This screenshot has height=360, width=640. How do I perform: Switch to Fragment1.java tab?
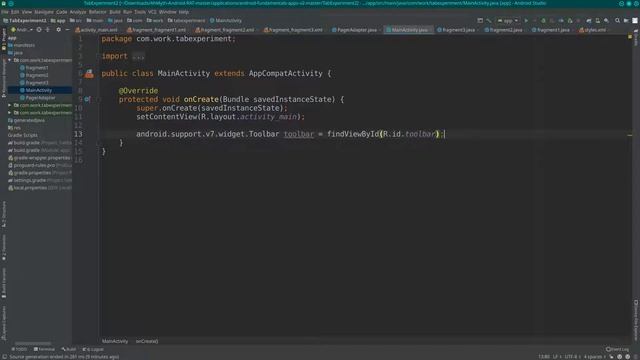pos(551,30)
